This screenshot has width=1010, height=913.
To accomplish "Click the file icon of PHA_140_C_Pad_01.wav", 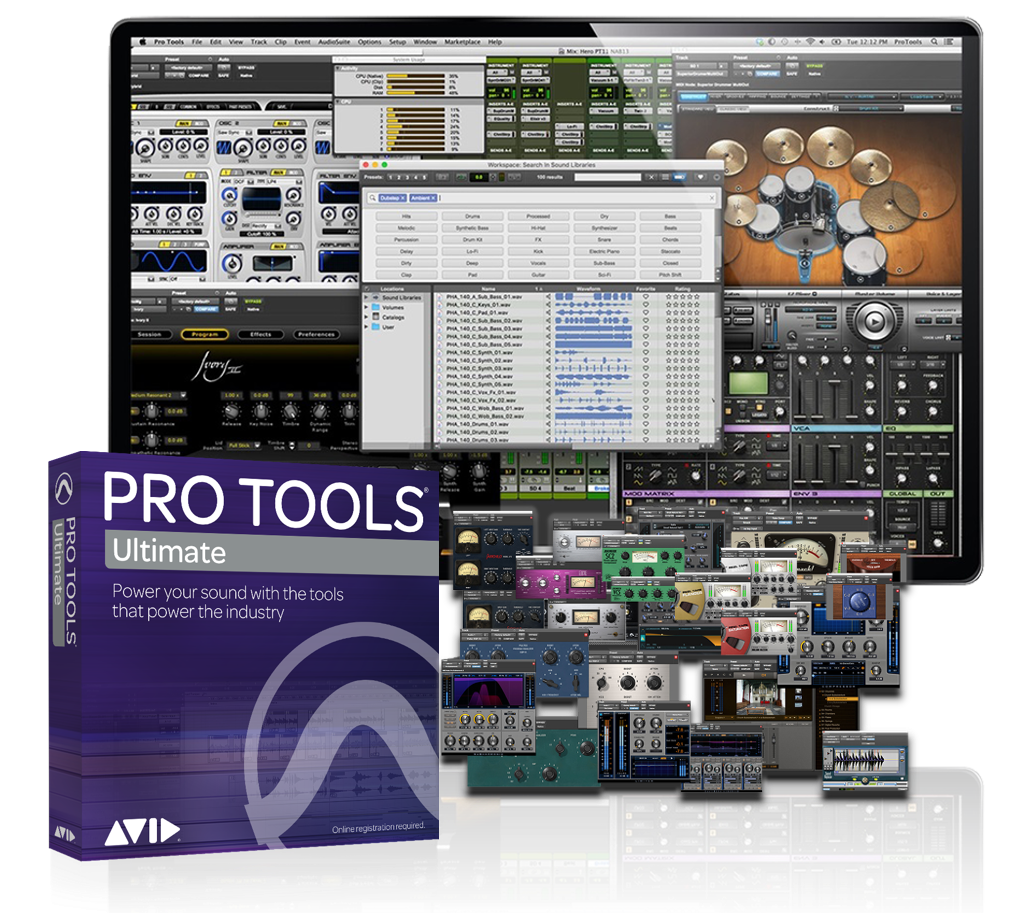I will (441, 312).
